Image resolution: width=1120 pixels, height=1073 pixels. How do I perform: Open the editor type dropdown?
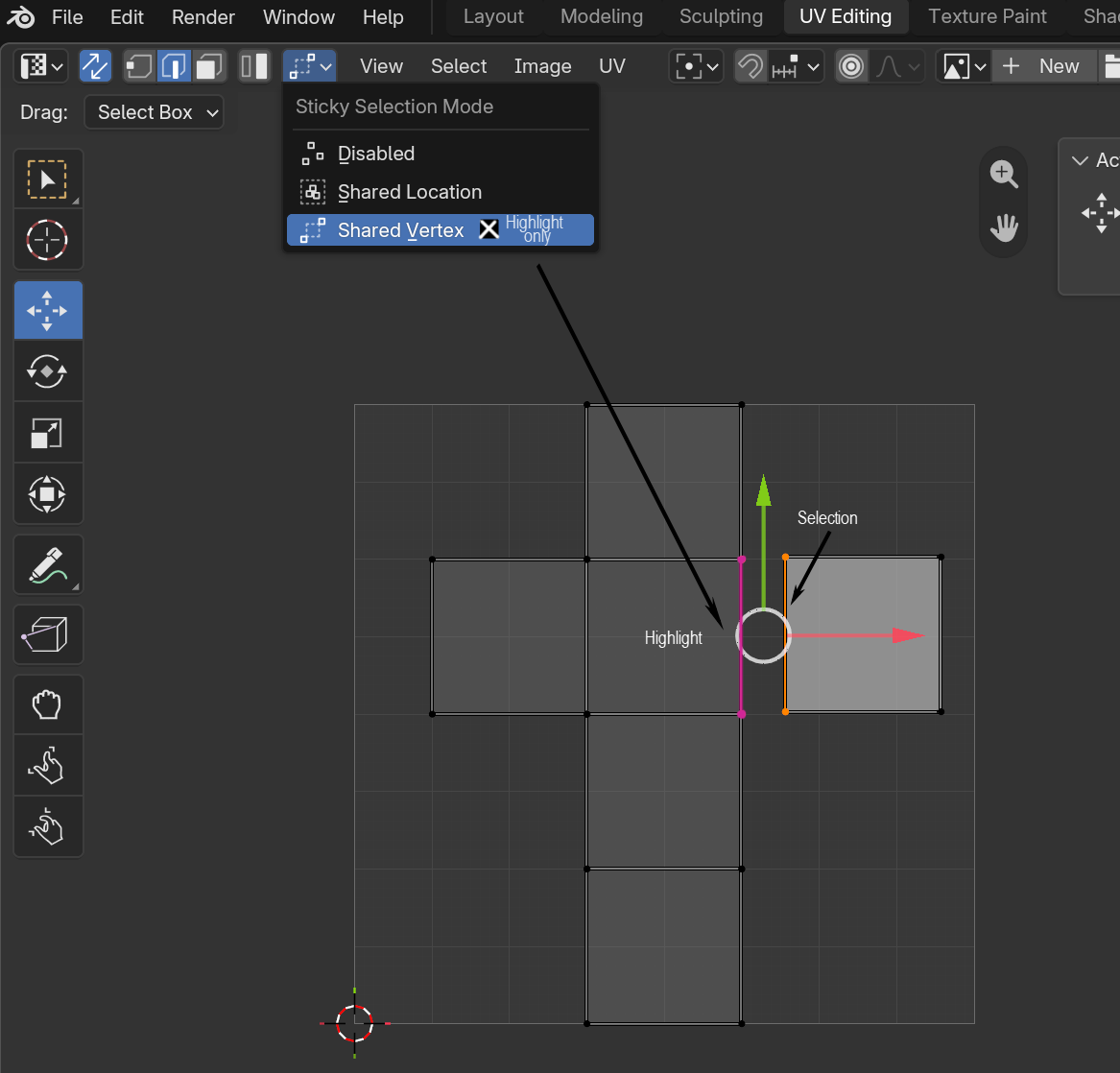point(40,66)
